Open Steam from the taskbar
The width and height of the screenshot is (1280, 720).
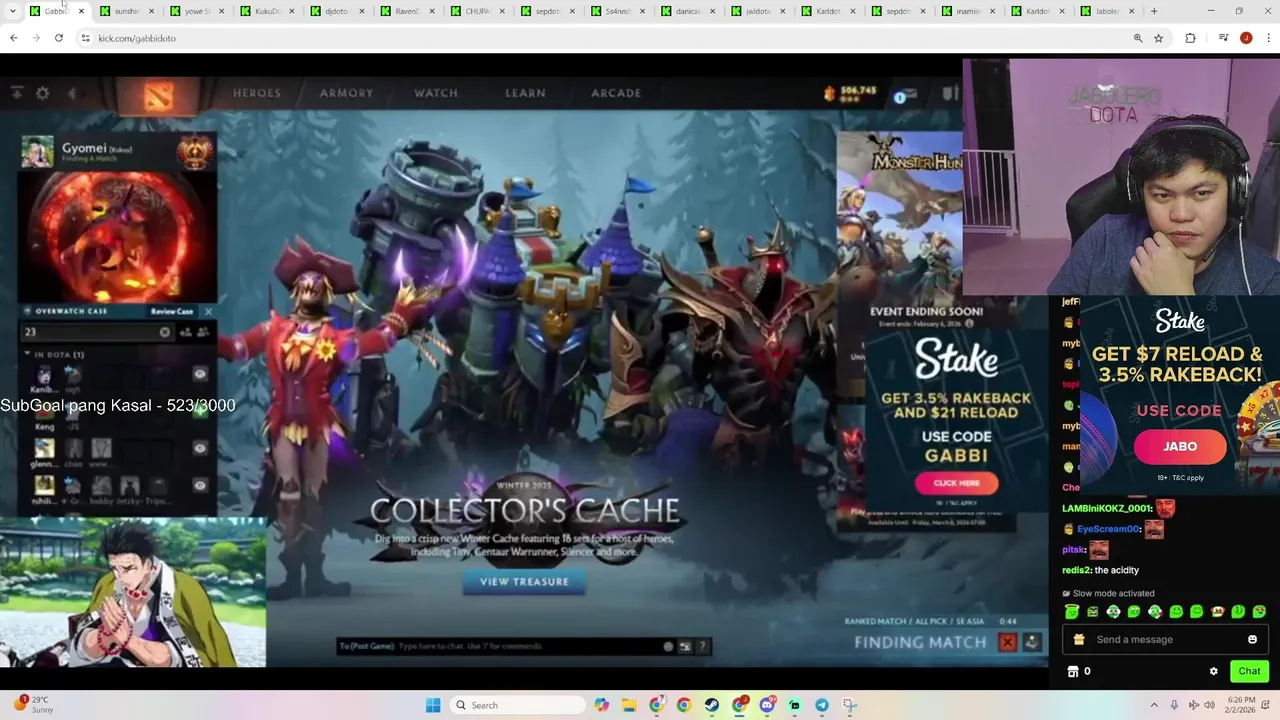(x=712, y=705)
